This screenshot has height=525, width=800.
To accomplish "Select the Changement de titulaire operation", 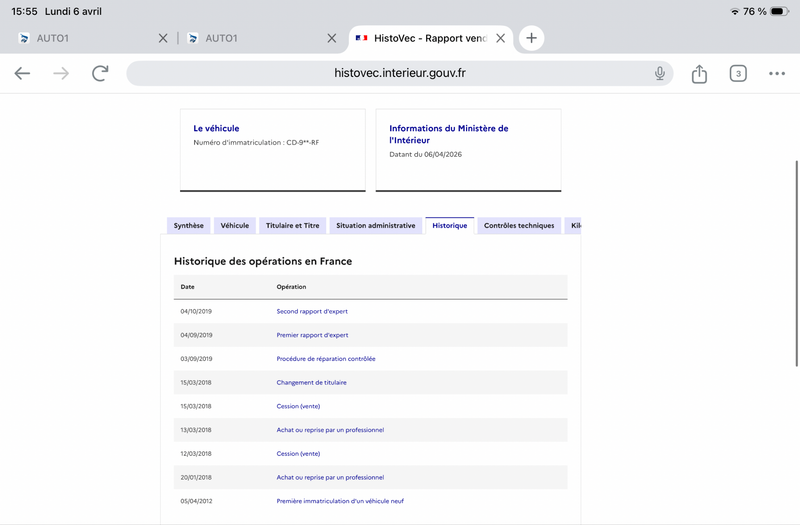I will click(311, 382).
